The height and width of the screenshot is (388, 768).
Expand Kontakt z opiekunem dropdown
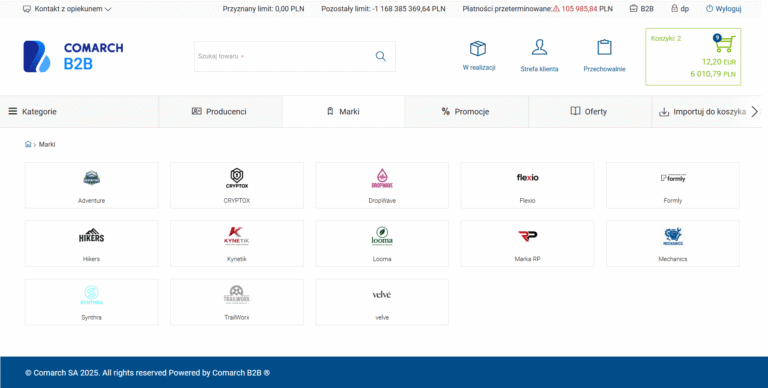point(67,9)
